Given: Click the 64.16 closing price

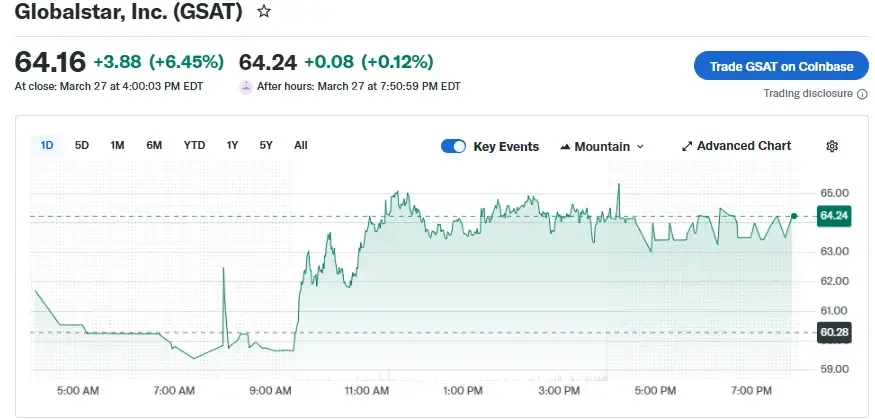Looking at the screenshot, I should click(x=50, y=61).
